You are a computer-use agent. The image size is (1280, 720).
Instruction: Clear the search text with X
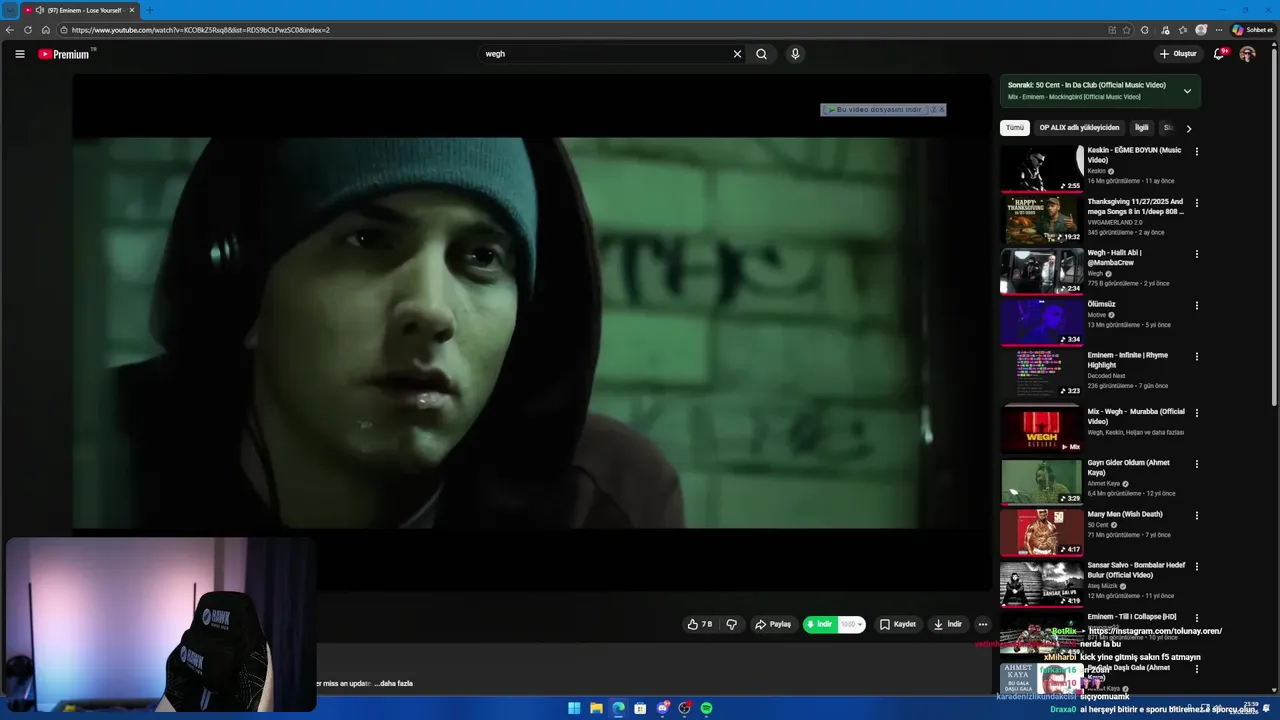pyautogui.click(x=738, y=54)
